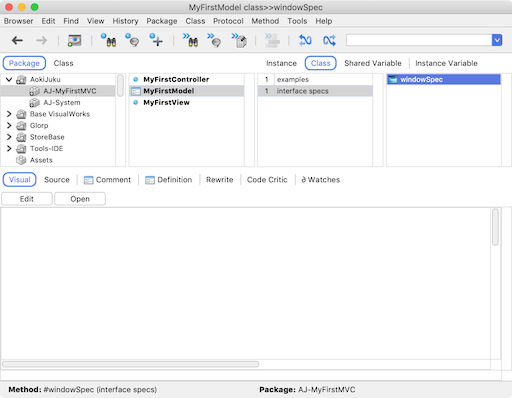Switch browser to Instance side
This screenshot has width=512, height=398.
[x=281, y=63]
